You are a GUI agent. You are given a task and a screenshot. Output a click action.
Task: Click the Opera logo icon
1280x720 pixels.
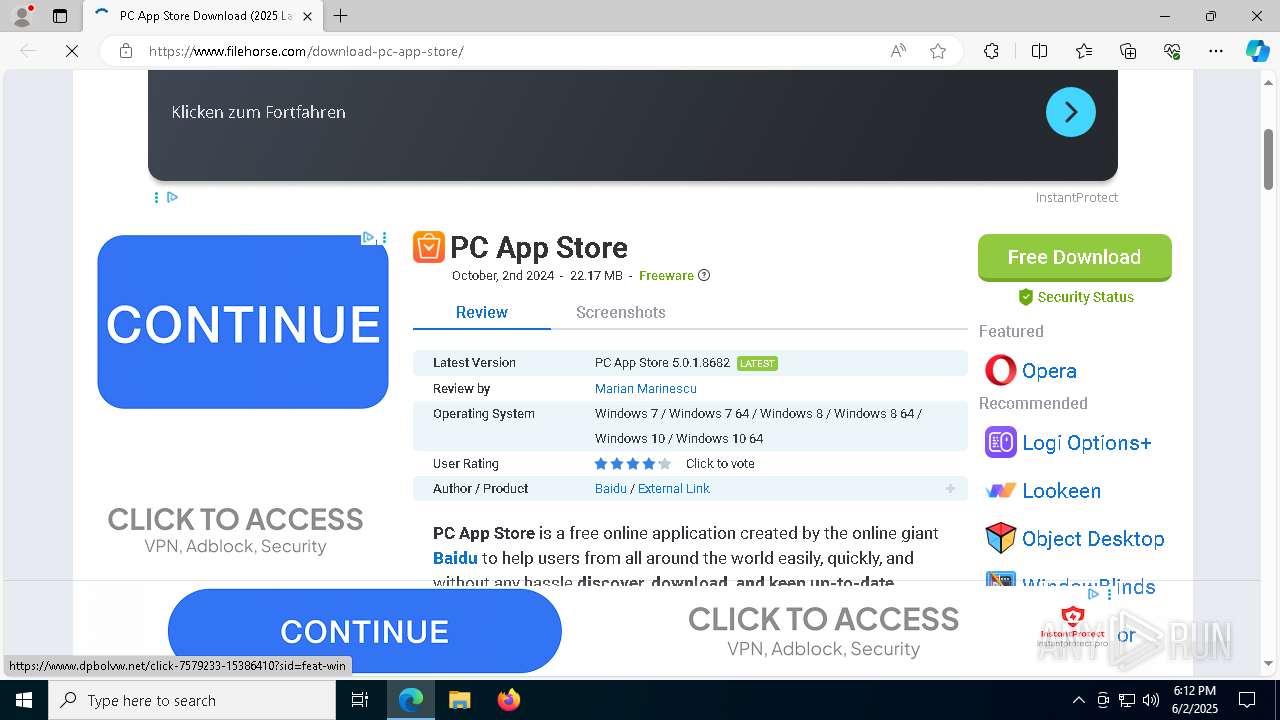[x=1000, y=371]
